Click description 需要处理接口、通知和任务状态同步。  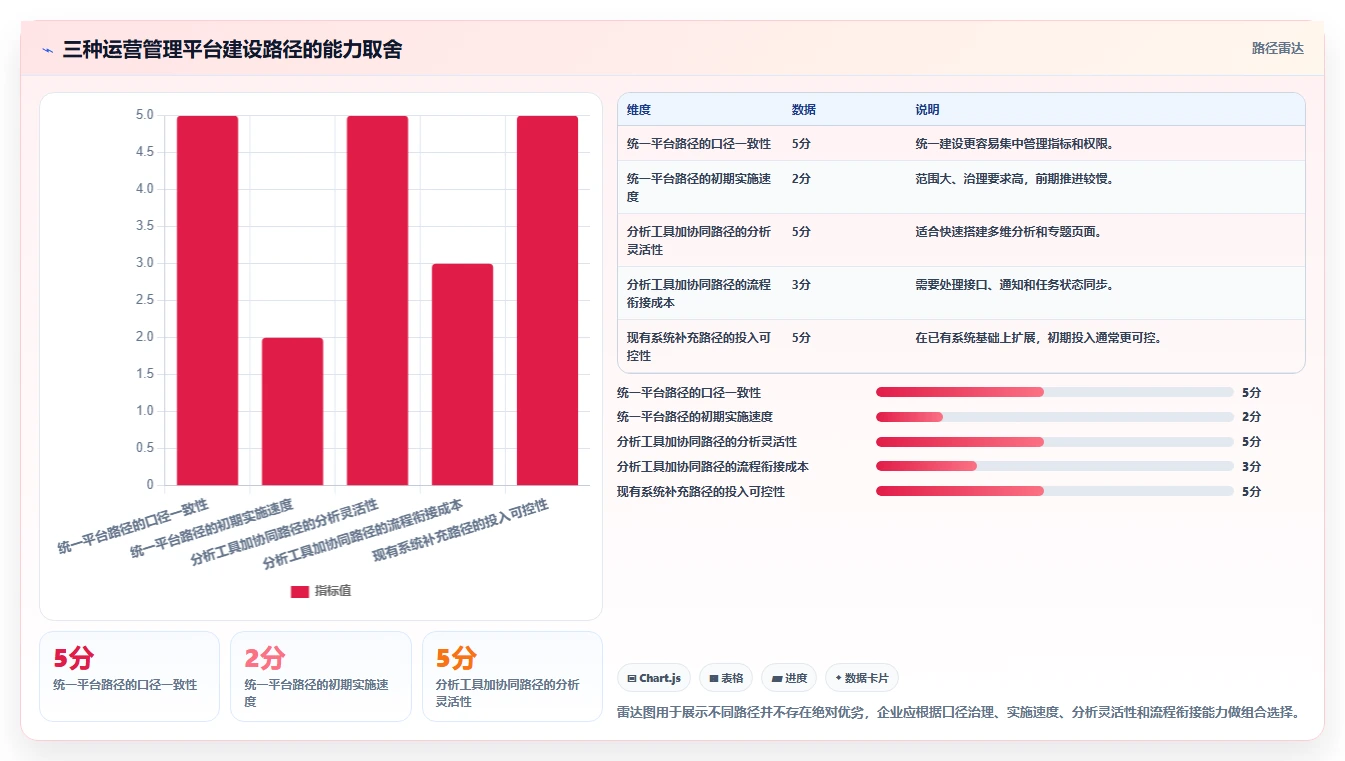[x=1014, y=285]
